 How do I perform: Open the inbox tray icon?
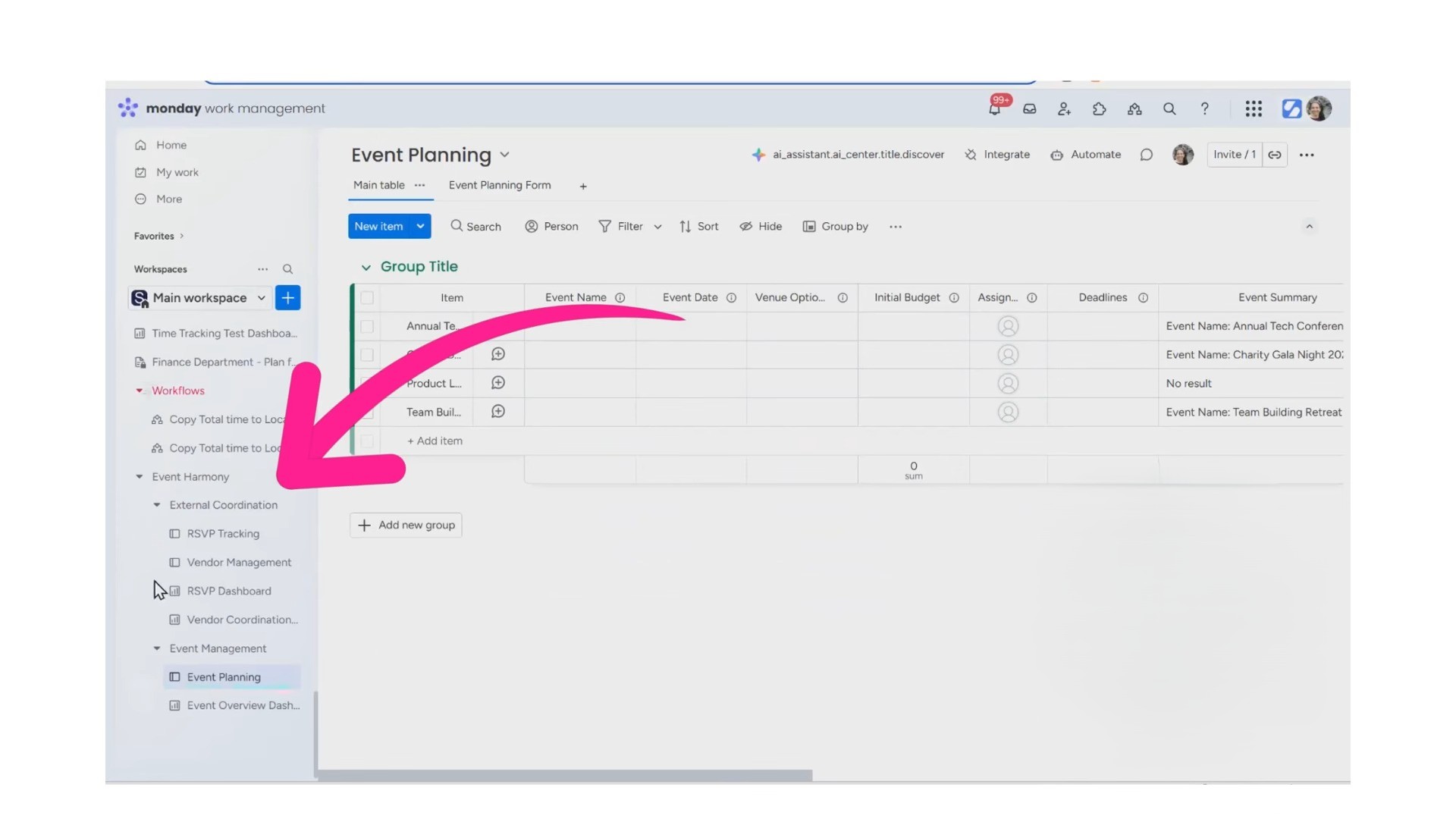tap(1029, 109)
